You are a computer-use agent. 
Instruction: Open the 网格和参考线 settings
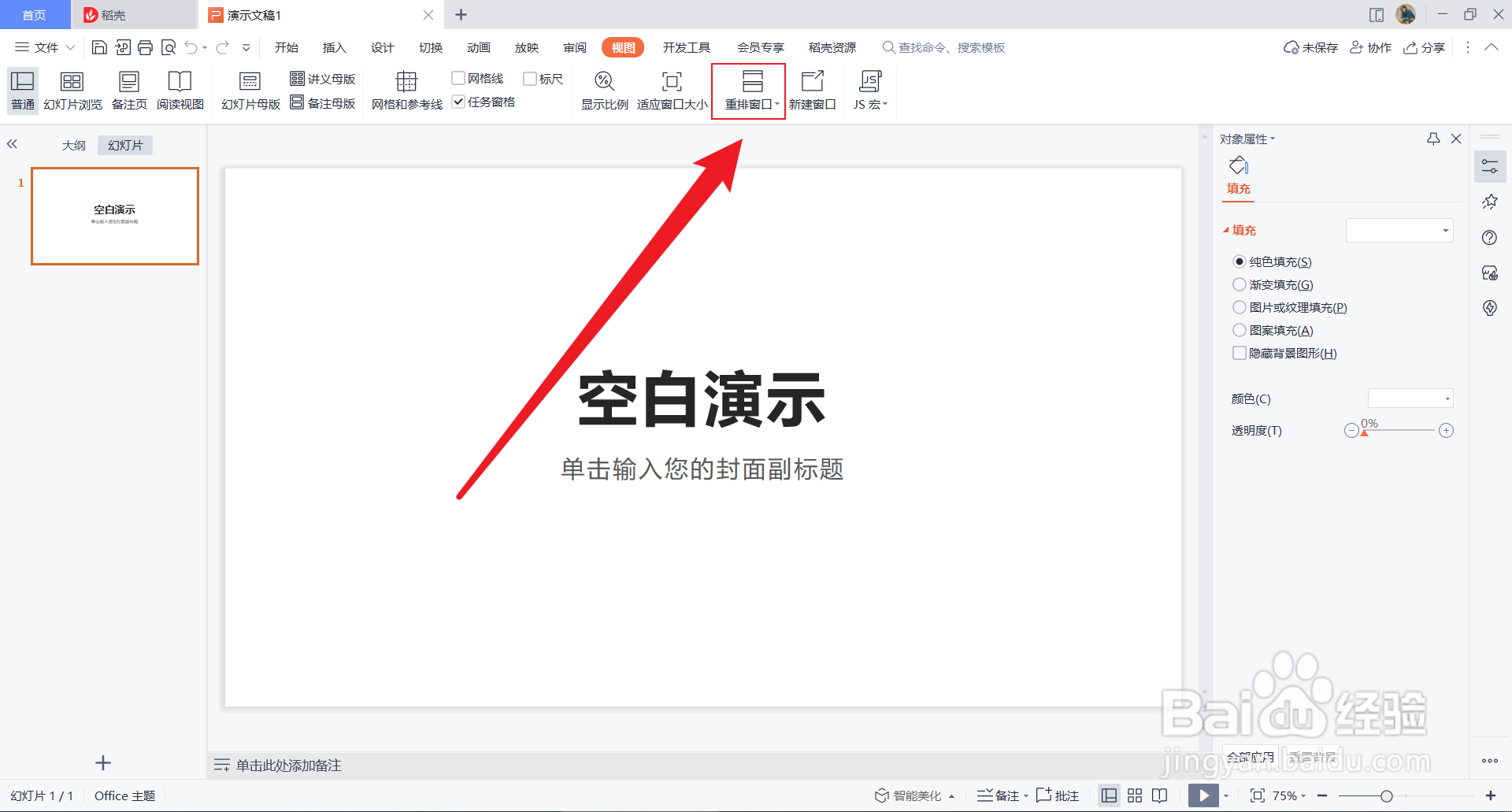click(406, 90)
